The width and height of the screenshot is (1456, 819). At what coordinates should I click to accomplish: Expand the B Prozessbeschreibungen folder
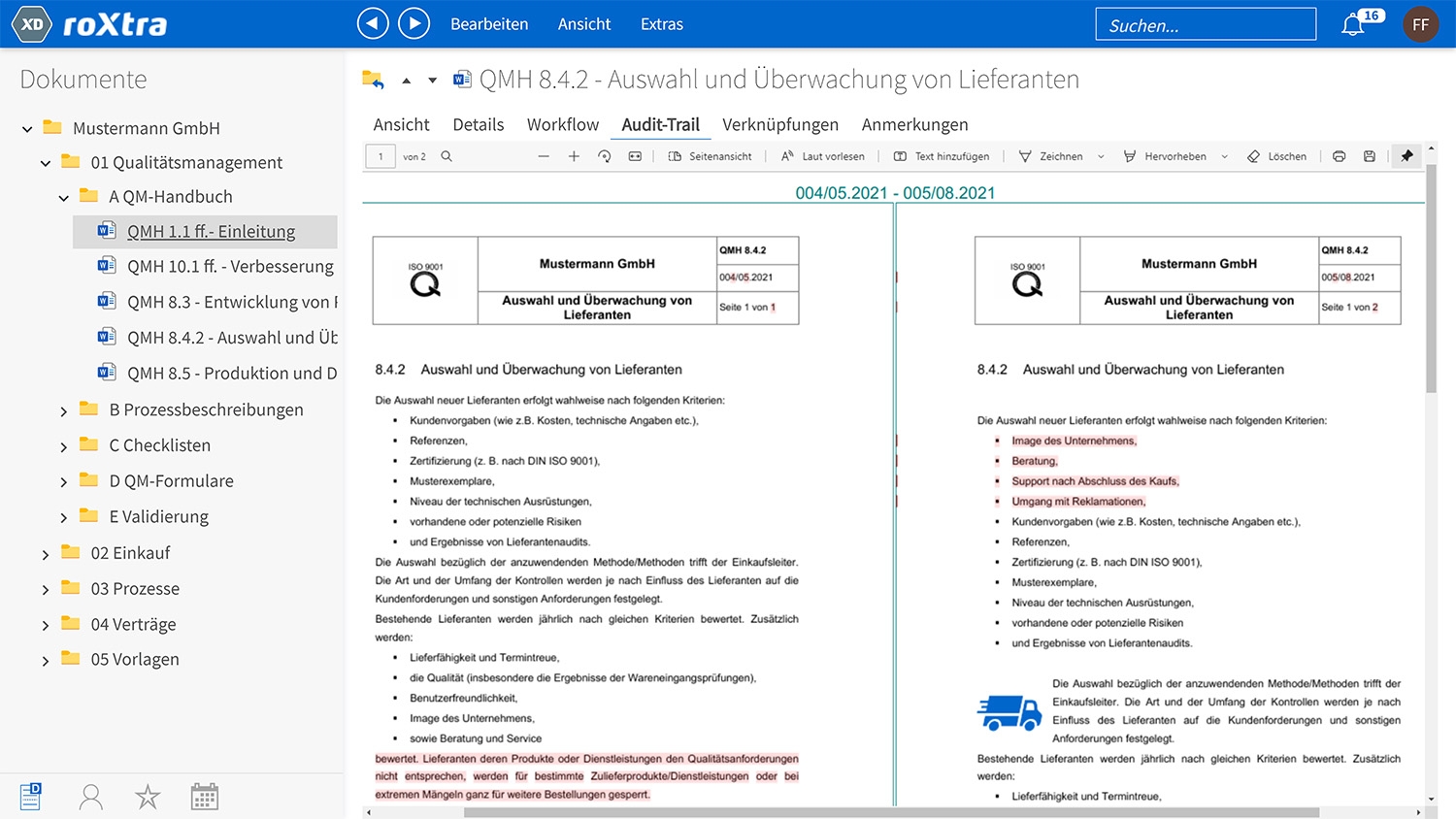pyautogui.click(x=64, y=411)
